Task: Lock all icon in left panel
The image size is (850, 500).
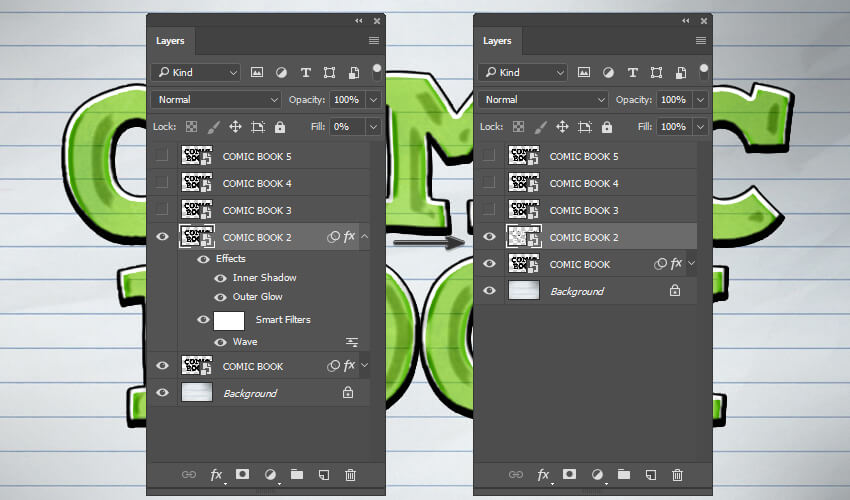Action: [x=280, y=127]
